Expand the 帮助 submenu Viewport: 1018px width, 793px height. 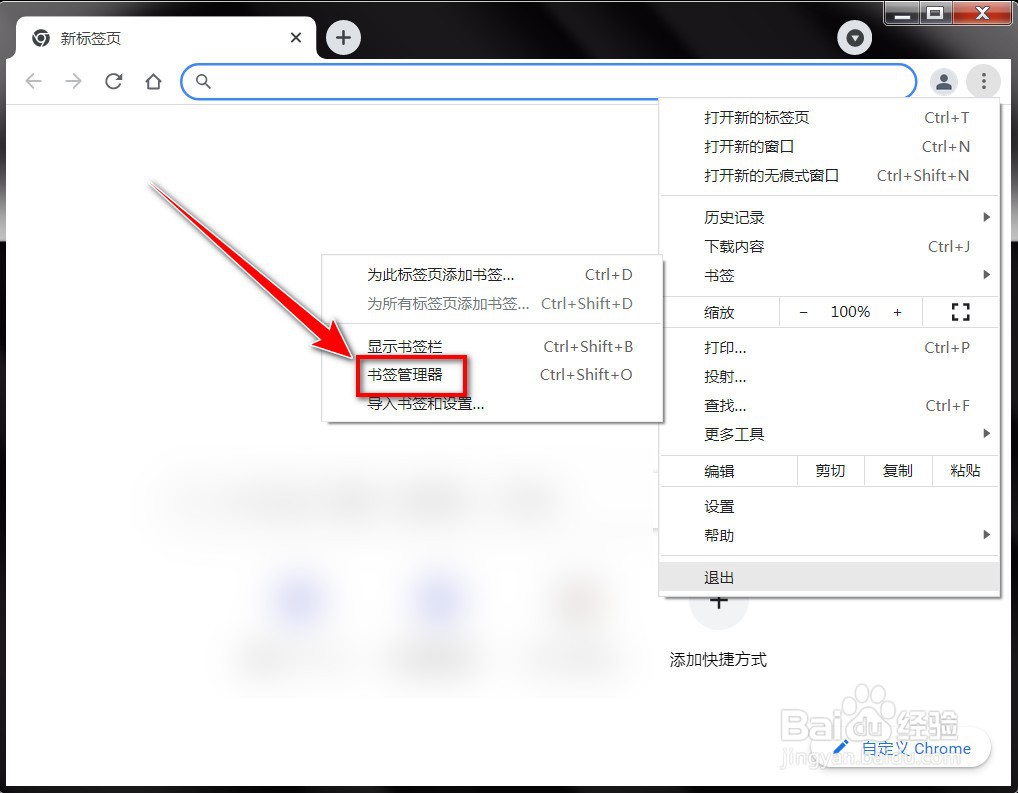pos(719,535)
